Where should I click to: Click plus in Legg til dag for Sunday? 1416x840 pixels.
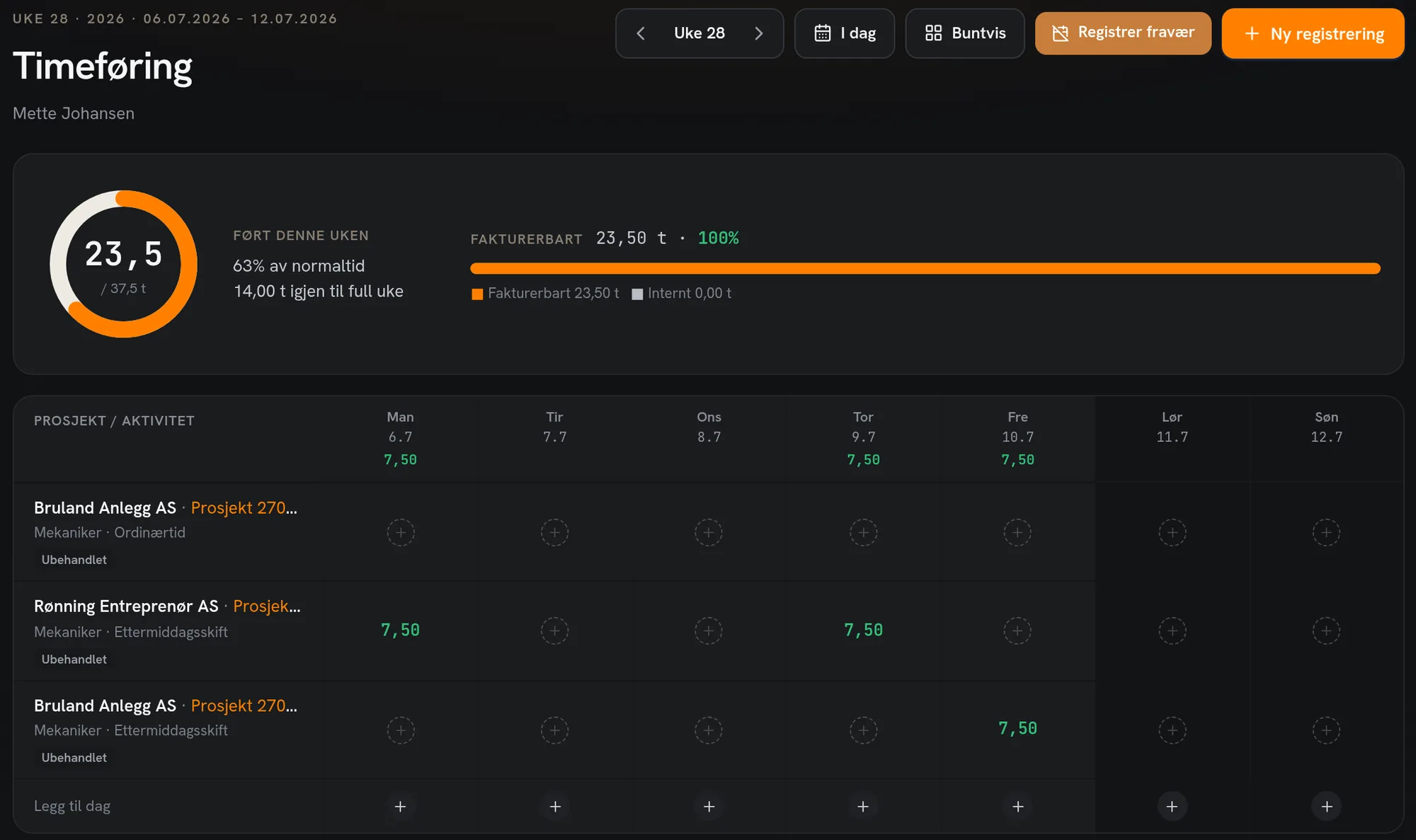(x=1327, y=806)
